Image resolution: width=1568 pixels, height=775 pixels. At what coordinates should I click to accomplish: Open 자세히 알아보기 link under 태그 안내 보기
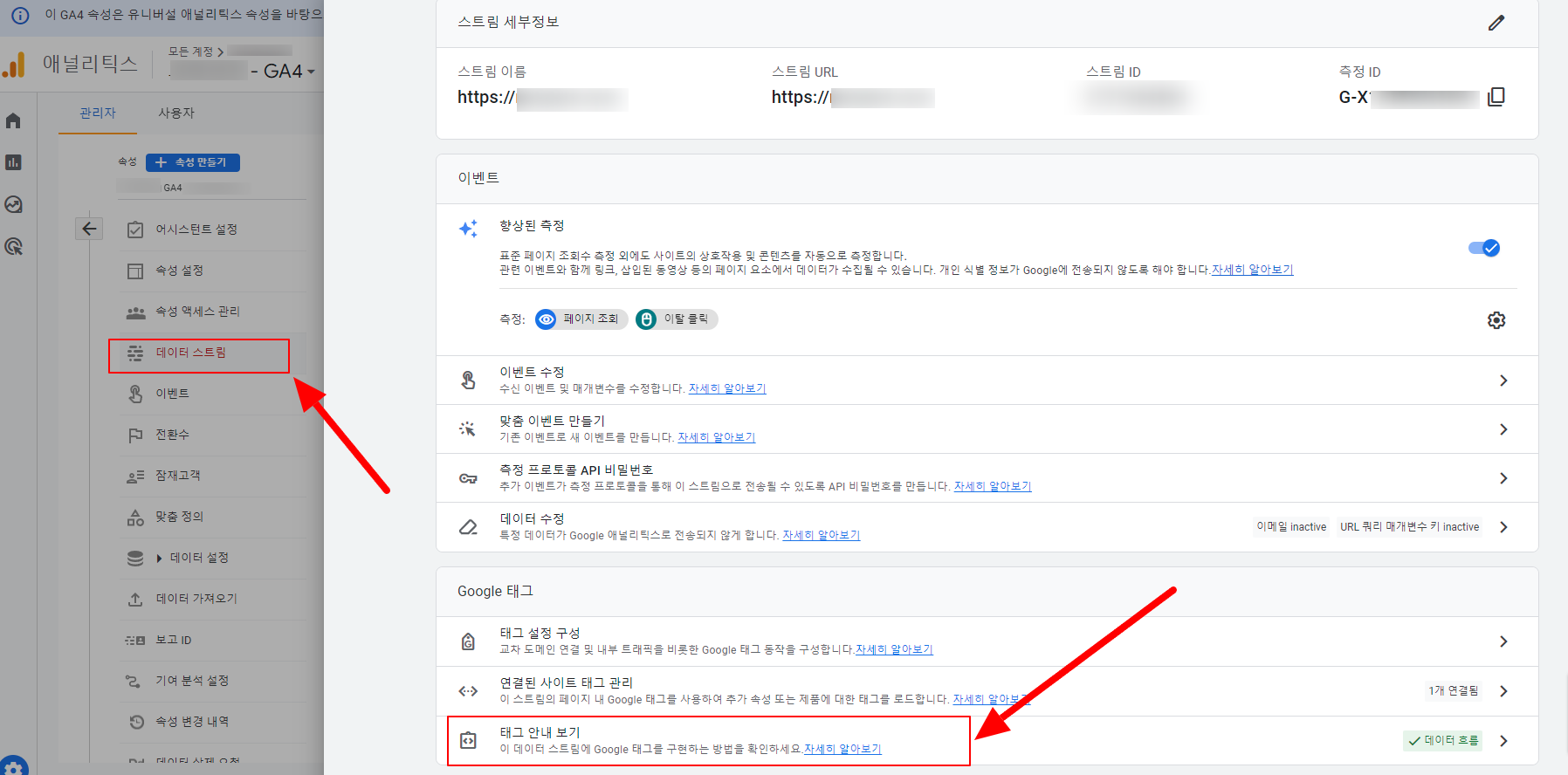[x=842, y=749]
